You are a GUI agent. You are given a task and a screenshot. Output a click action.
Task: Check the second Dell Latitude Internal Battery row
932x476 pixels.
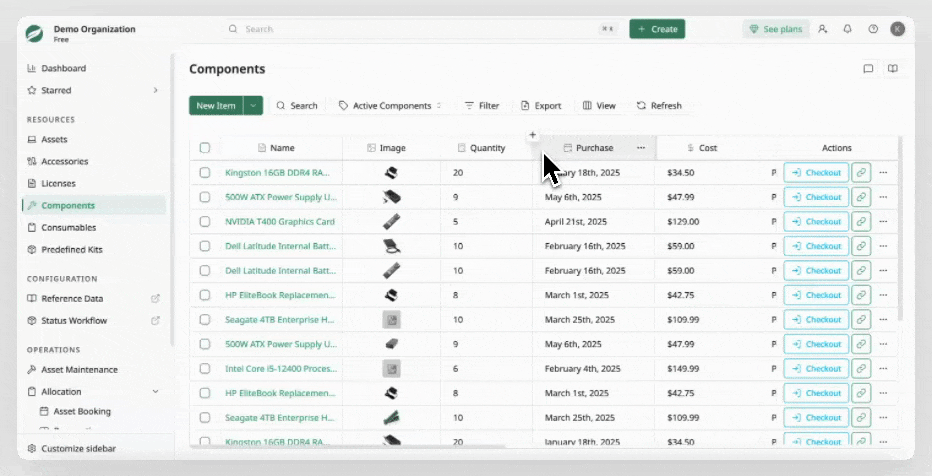click(205, 270)
